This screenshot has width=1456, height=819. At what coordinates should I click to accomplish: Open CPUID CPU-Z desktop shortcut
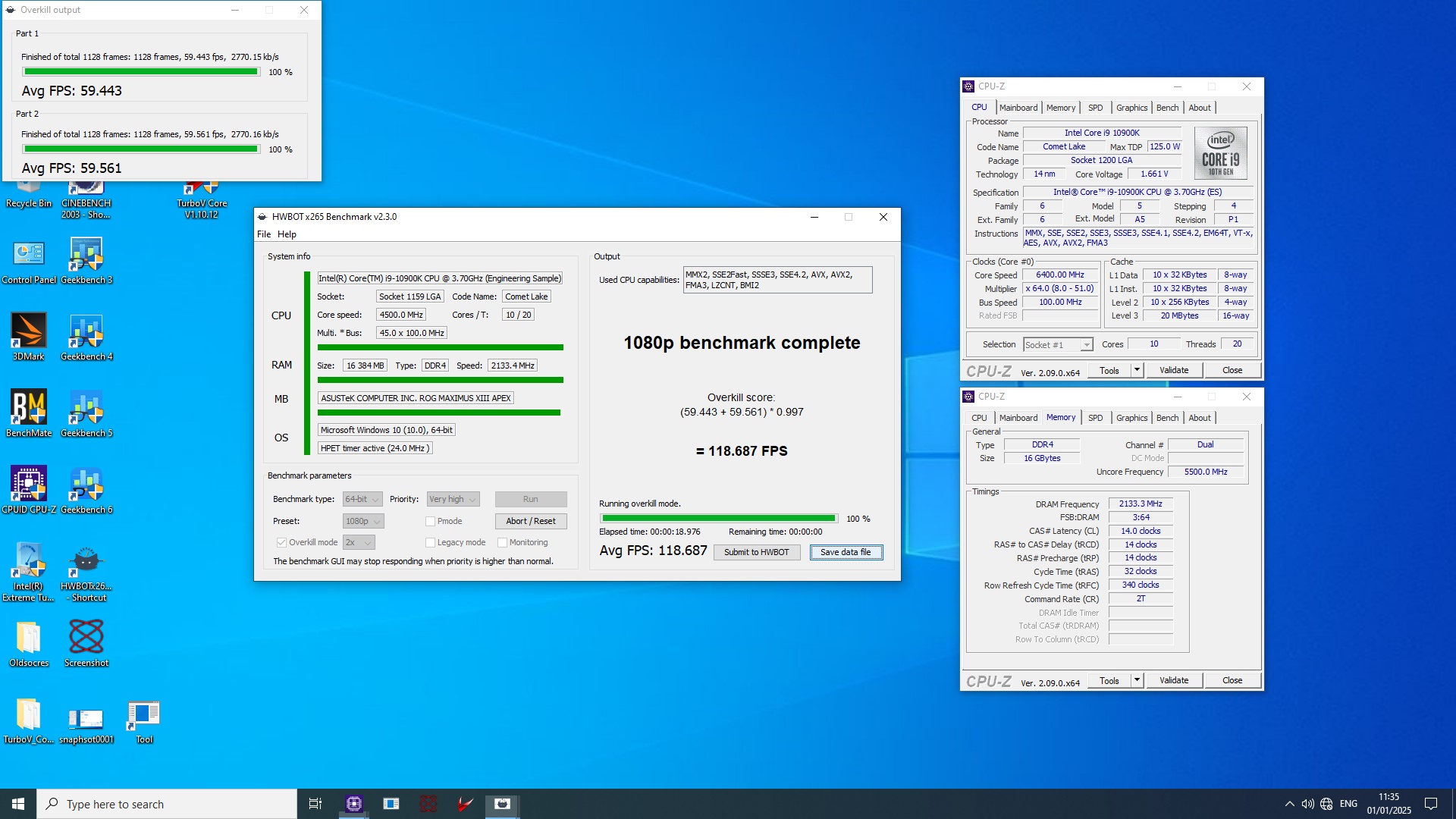29,491
